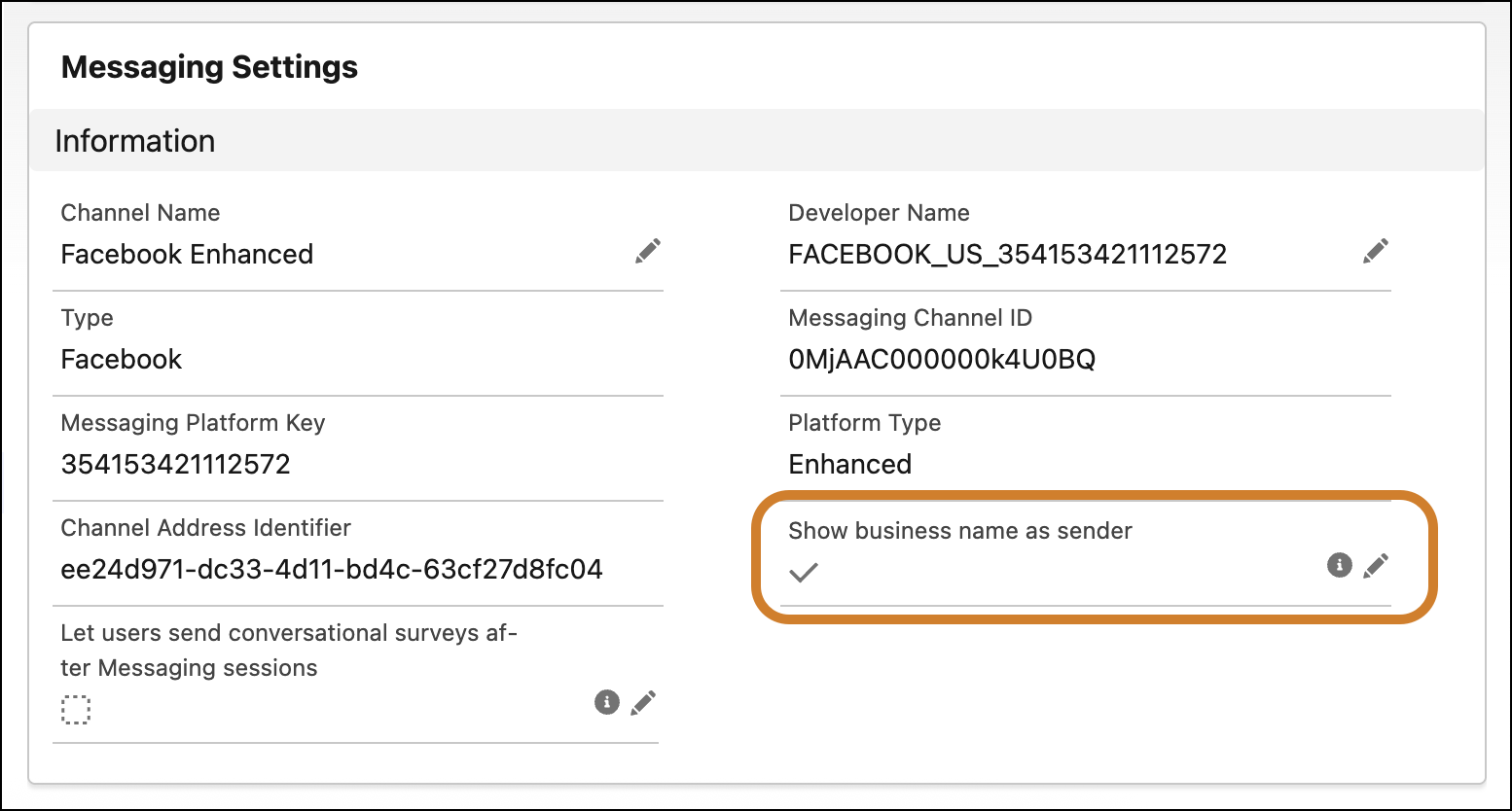Click the Platform Type label
This screenshot has height=811, width=1512.
[865, 423]
